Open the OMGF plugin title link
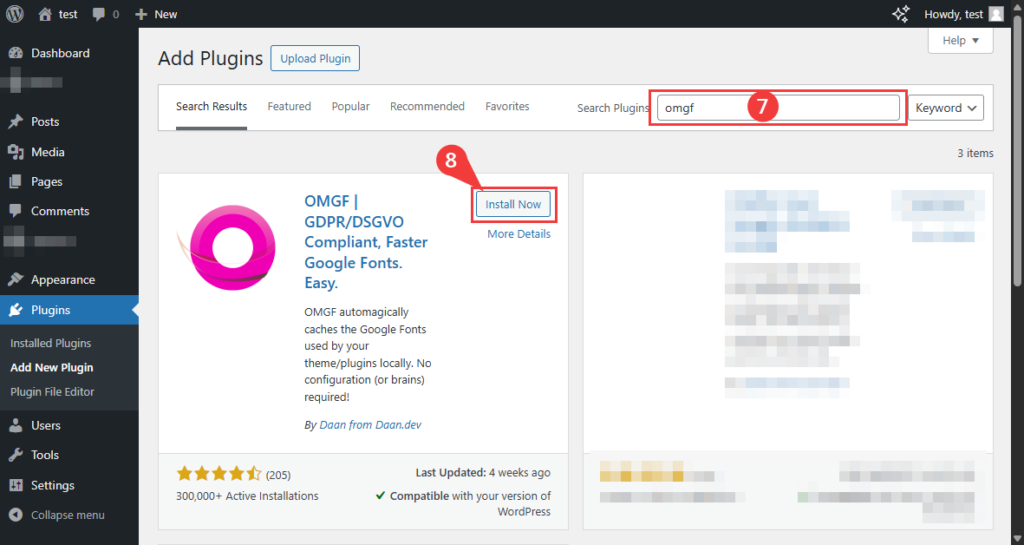 tap(366, 242)
